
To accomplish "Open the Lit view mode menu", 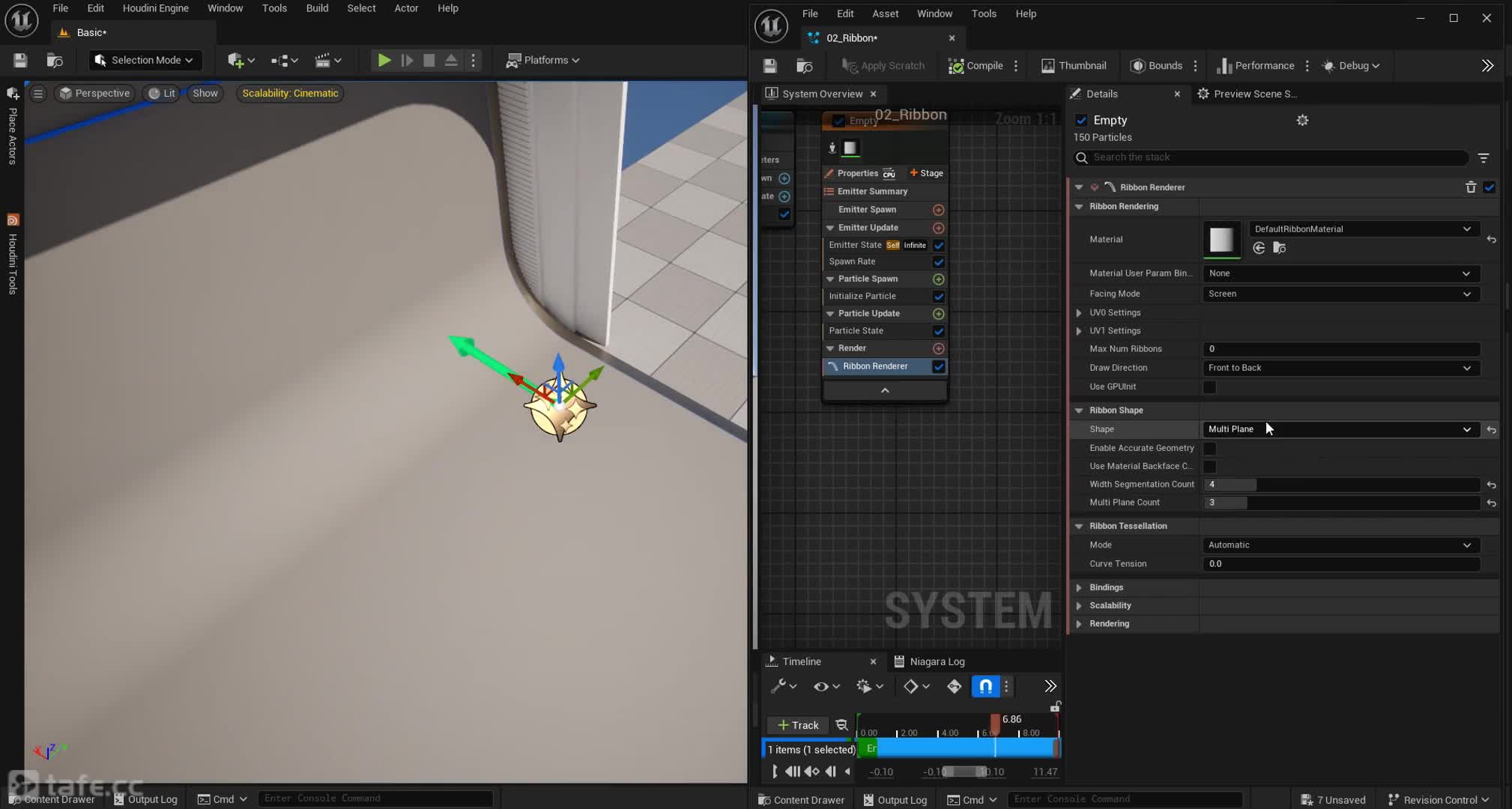I will 162,94.
